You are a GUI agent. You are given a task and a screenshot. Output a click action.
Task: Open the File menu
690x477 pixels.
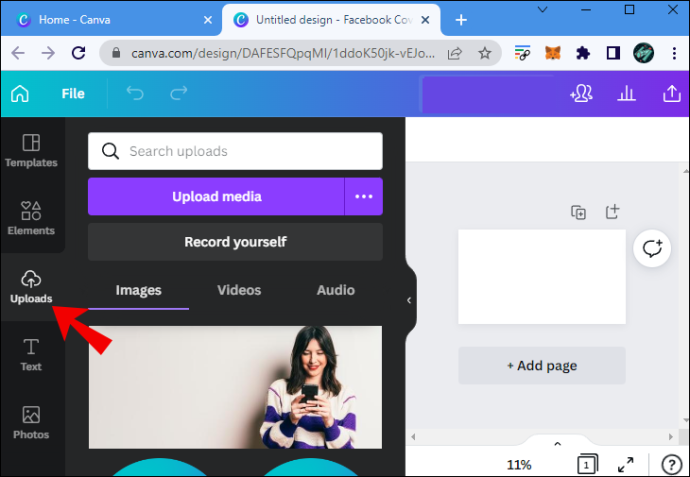point(73,93)
